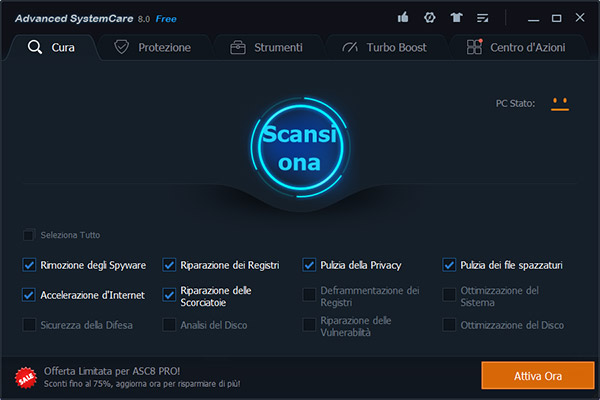Open the Strumenti tab
This screenshot has height=400, width=600.
(267, 47)
